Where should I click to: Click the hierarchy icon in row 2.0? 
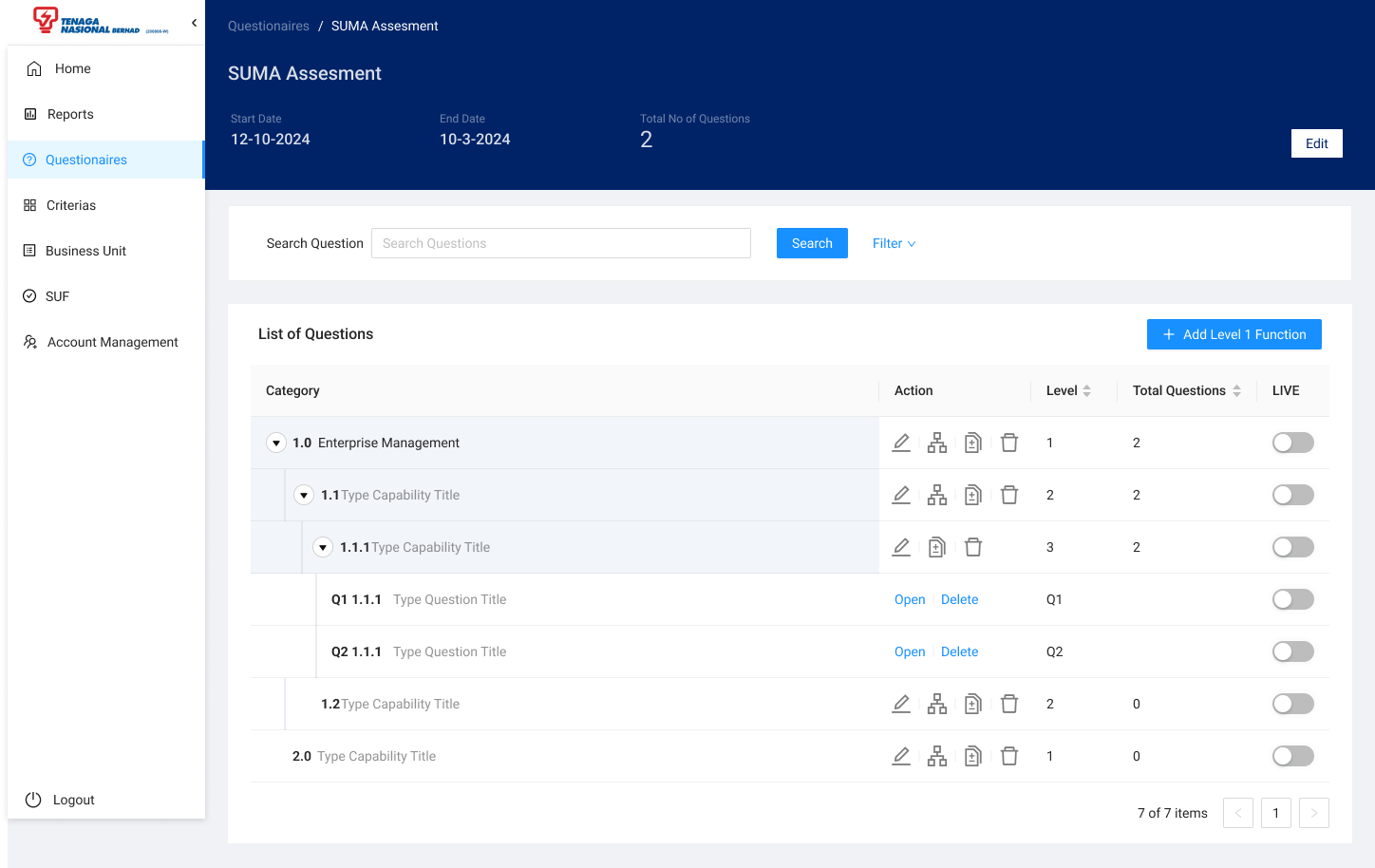coord(937,756)
